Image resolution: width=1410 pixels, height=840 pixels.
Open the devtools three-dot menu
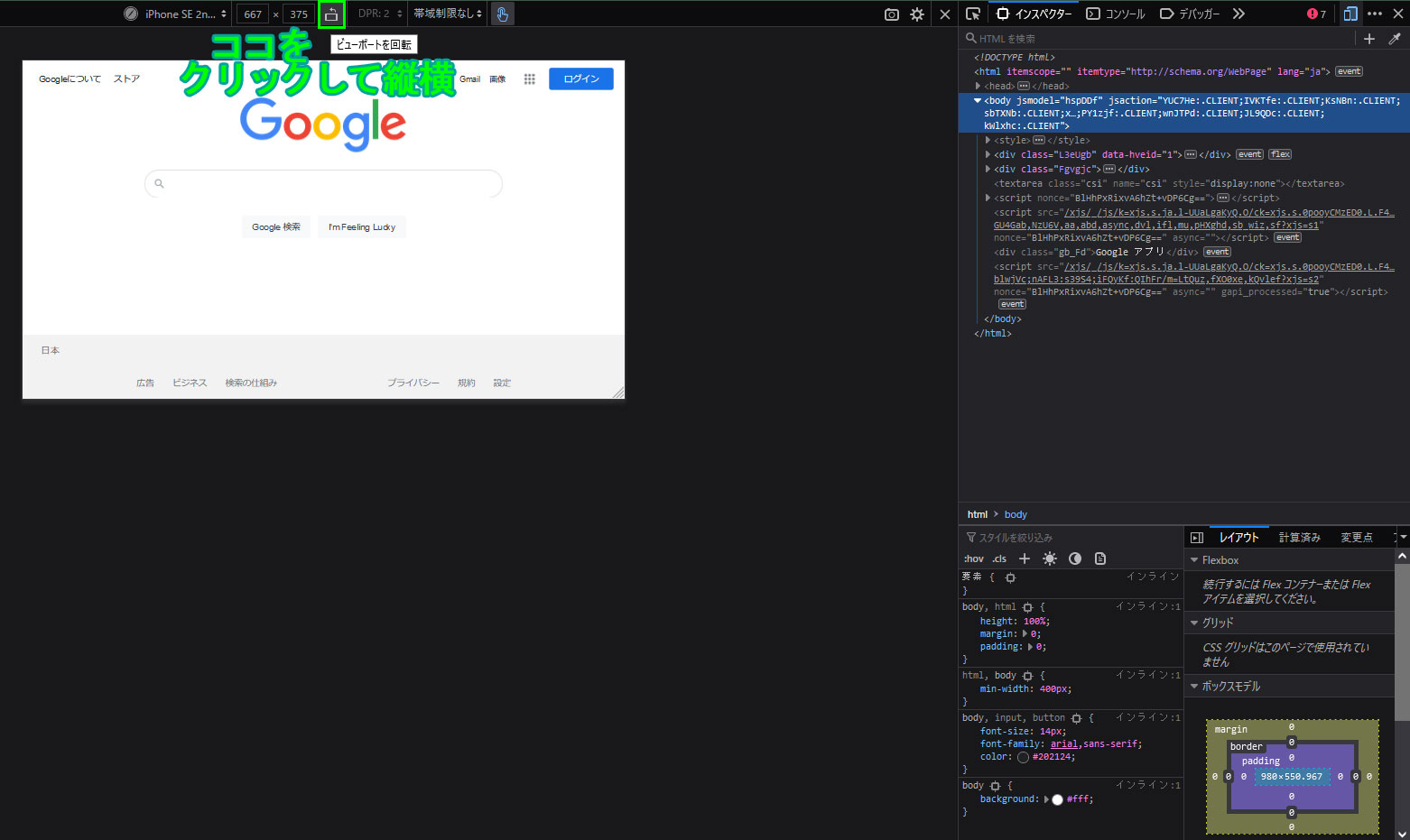pos(1375,14)
